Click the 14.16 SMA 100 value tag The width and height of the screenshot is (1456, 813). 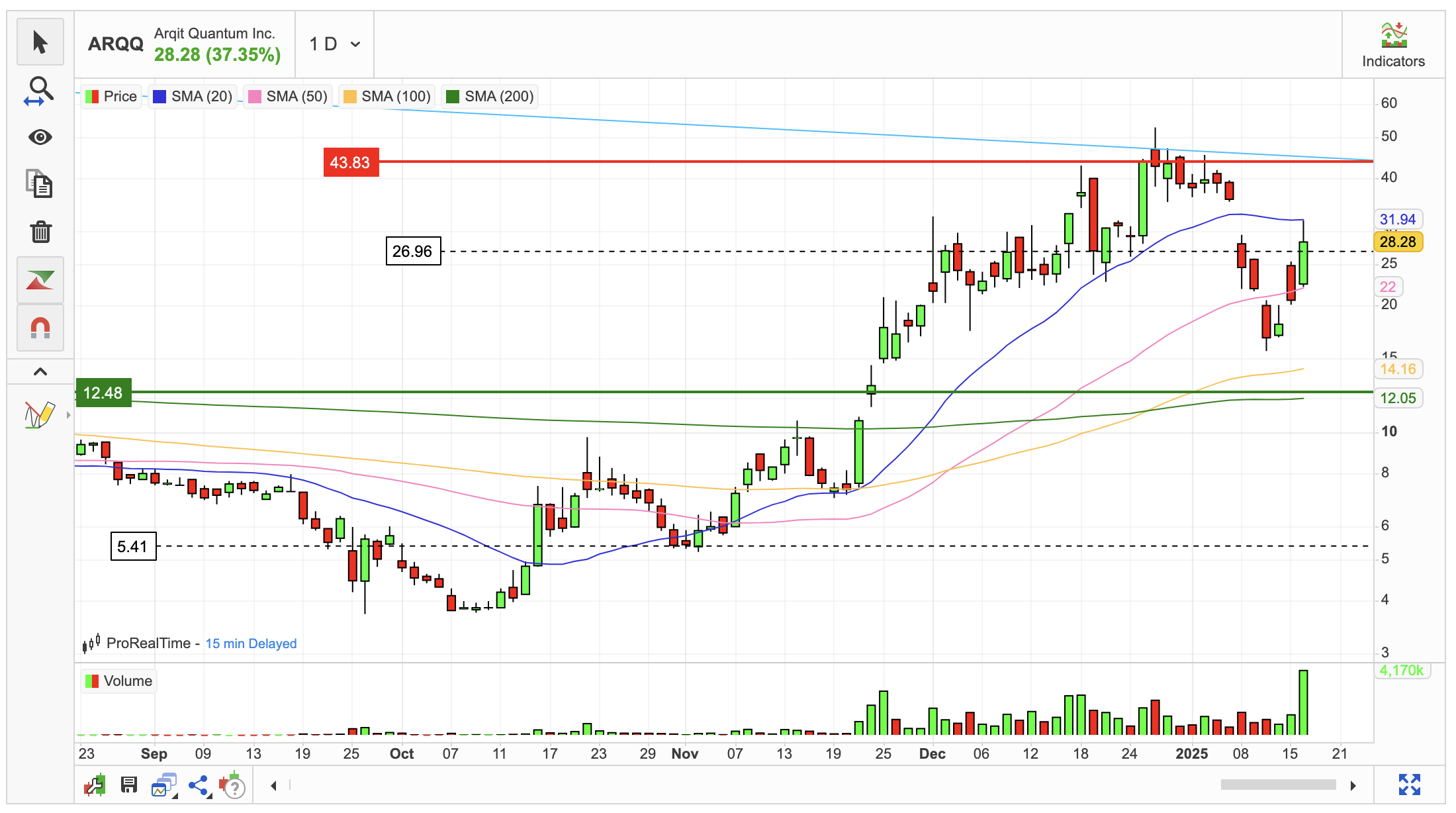pyautogui.click(x=1398, y=369)
